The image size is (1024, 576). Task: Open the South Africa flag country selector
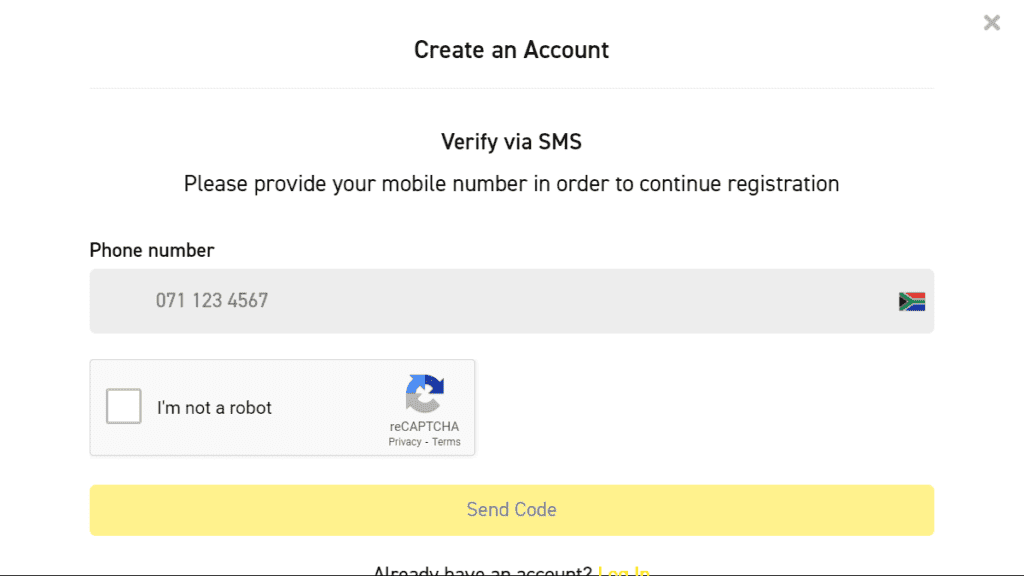[911, 301]
